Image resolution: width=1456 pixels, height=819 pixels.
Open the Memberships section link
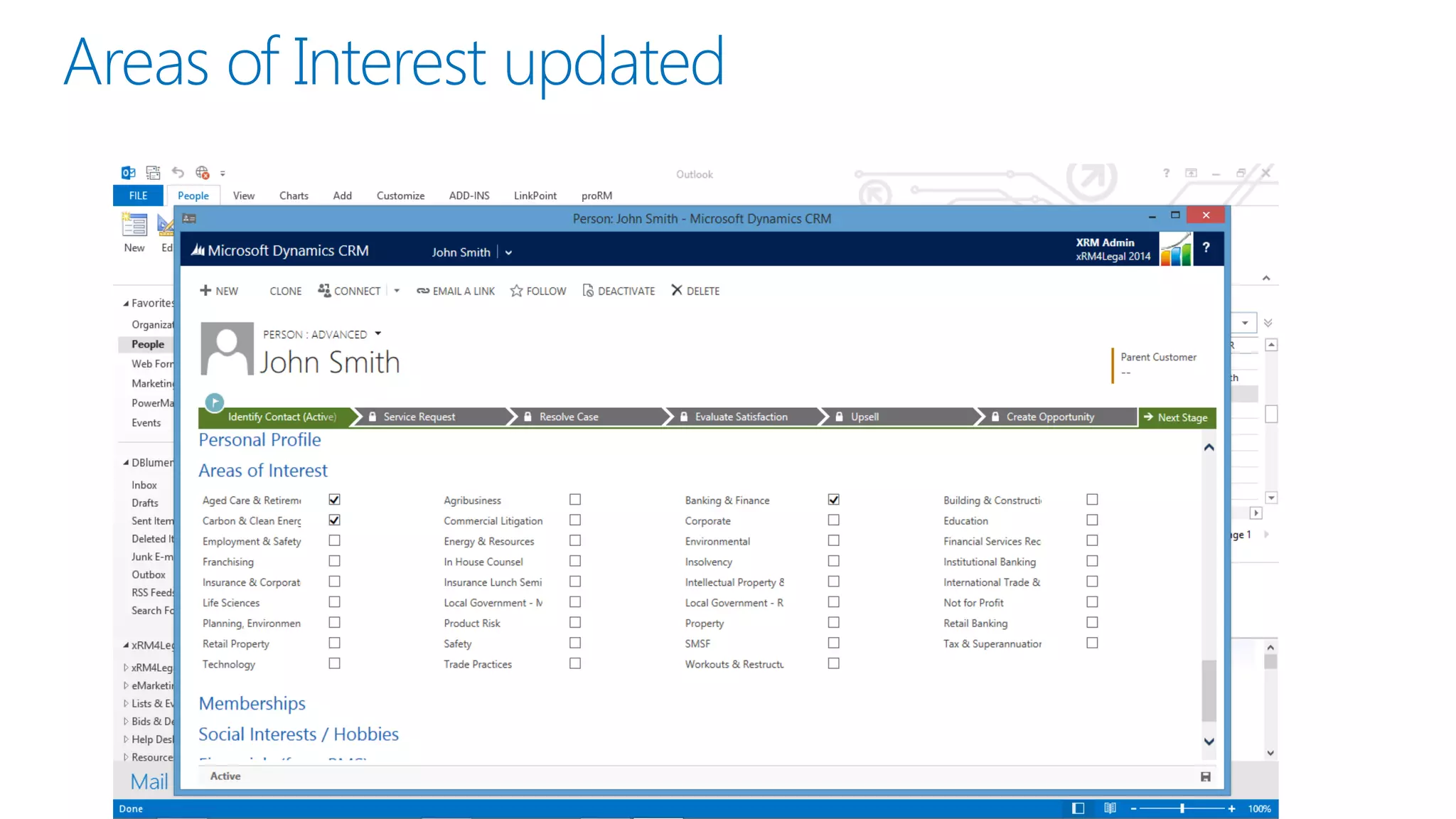[x=252, y=703]
